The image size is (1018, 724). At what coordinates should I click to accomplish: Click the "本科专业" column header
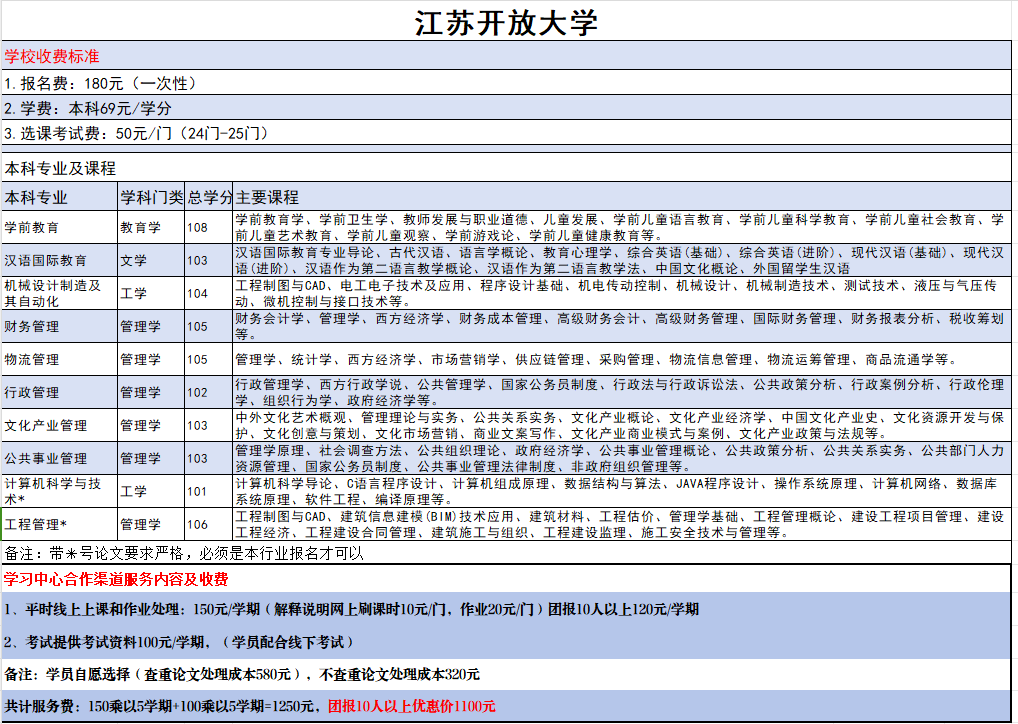(x=60, y=197)
